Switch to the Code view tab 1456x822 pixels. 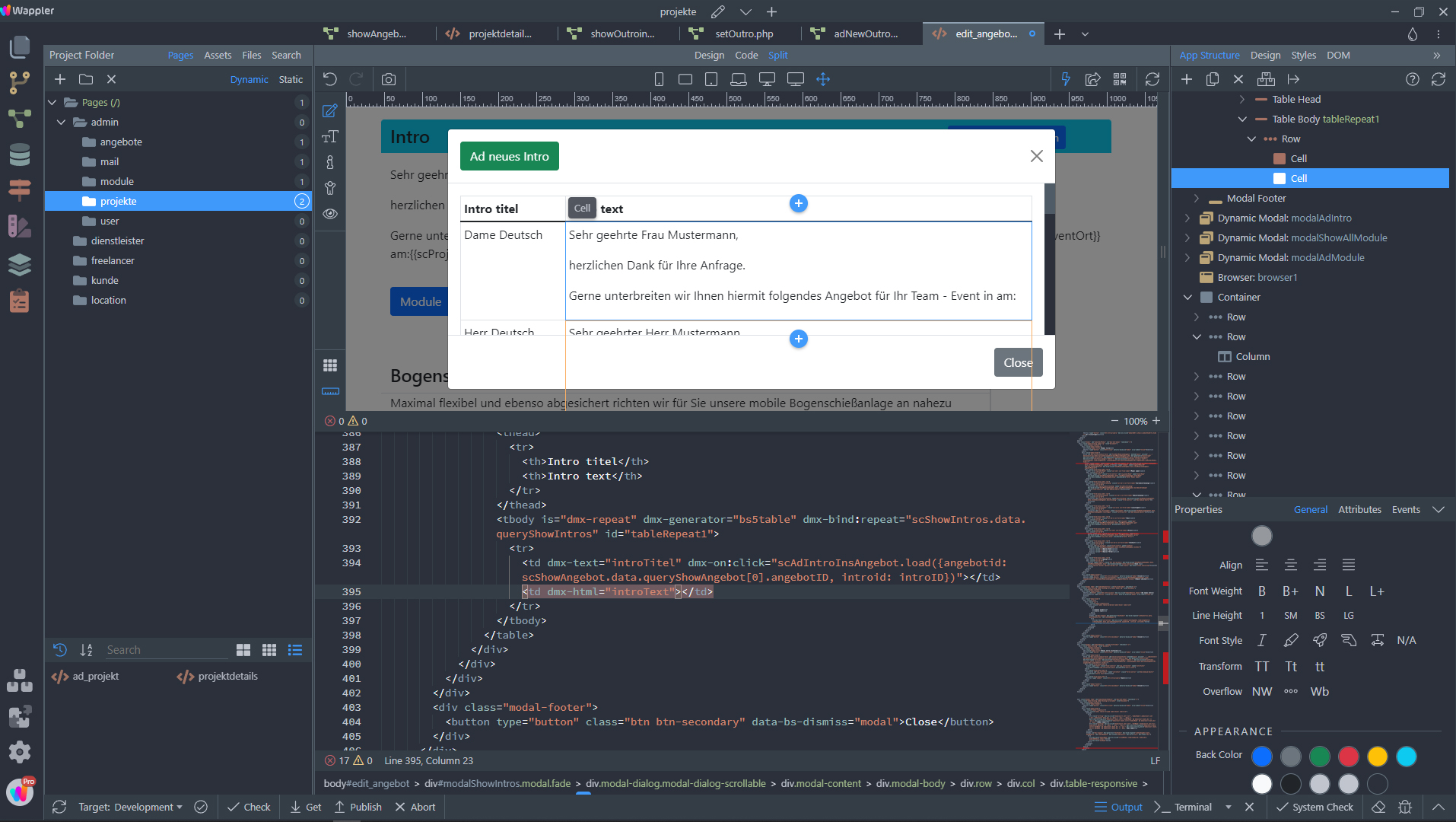[745, 55]
